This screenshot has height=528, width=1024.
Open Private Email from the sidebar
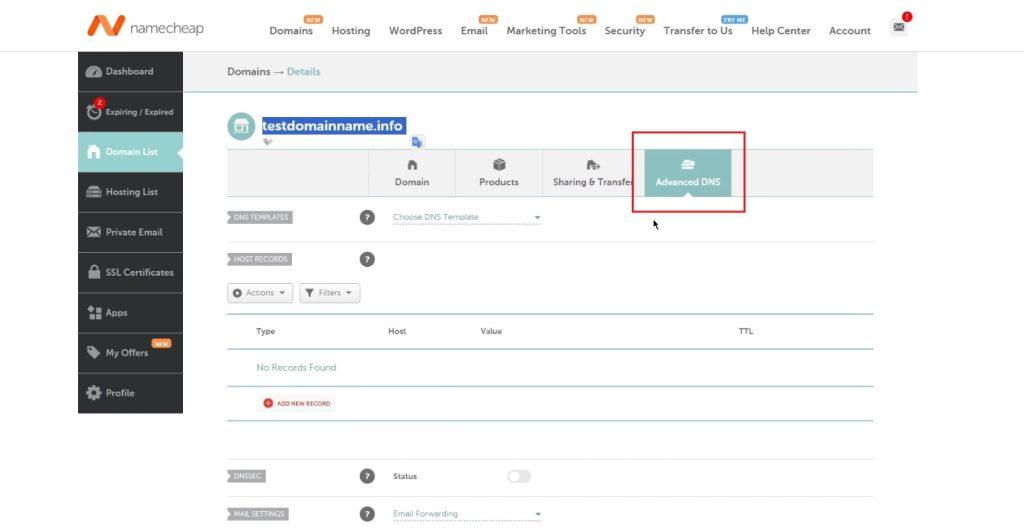coord(131,232)
